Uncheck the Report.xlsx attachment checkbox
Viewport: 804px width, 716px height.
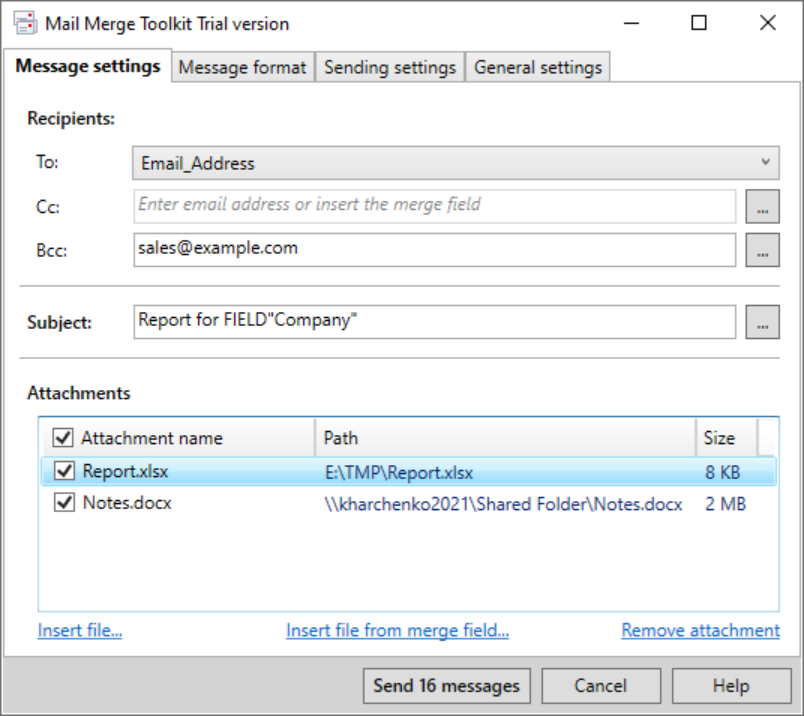(65, 471)
